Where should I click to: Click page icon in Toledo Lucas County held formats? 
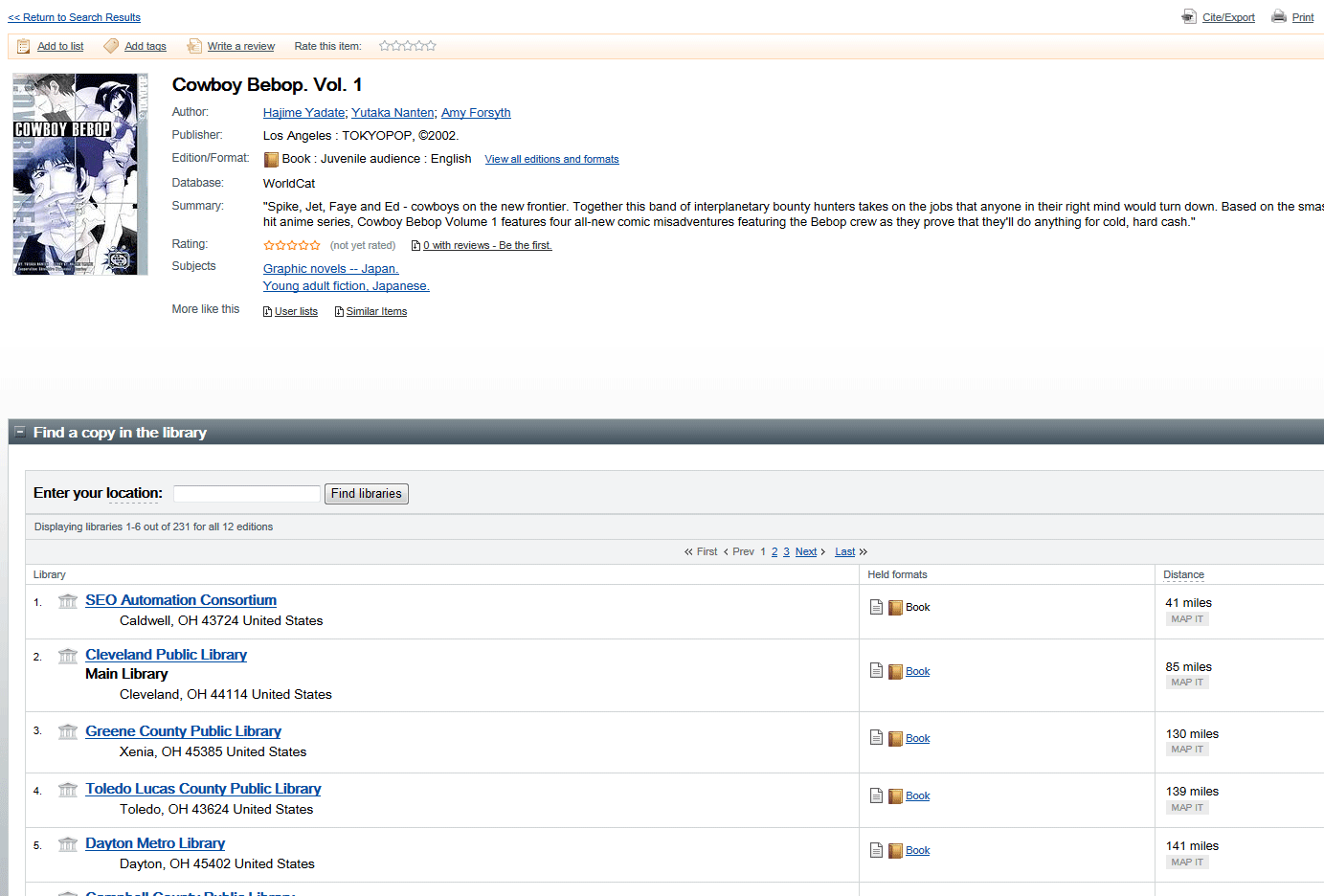[876, 795]
